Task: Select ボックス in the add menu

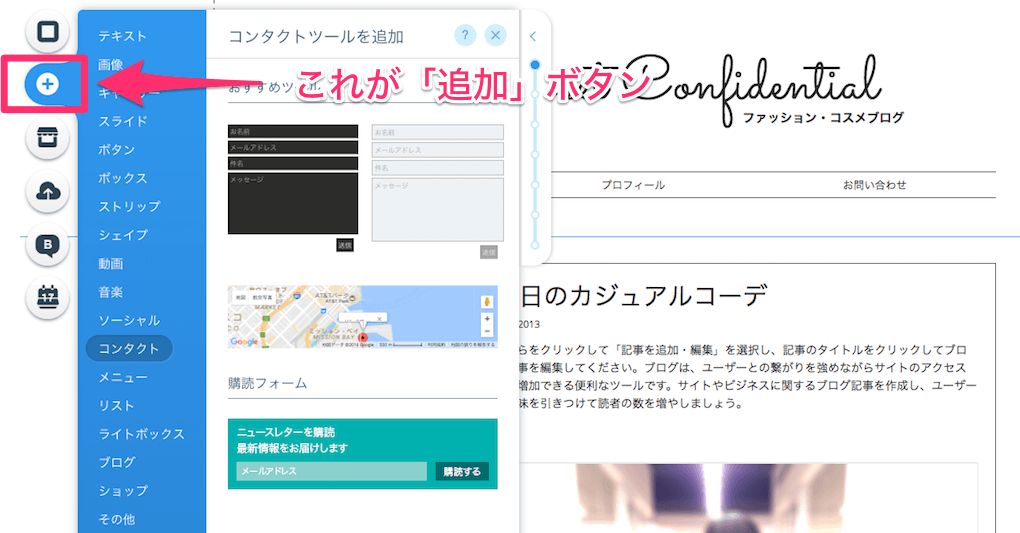Action: click(122, 178)
